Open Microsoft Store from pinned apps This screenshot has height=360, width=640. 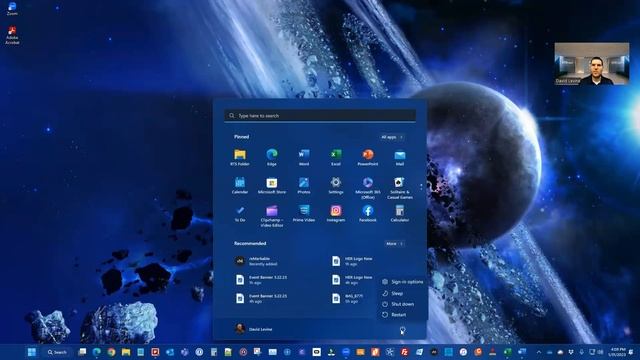(272, 185)
